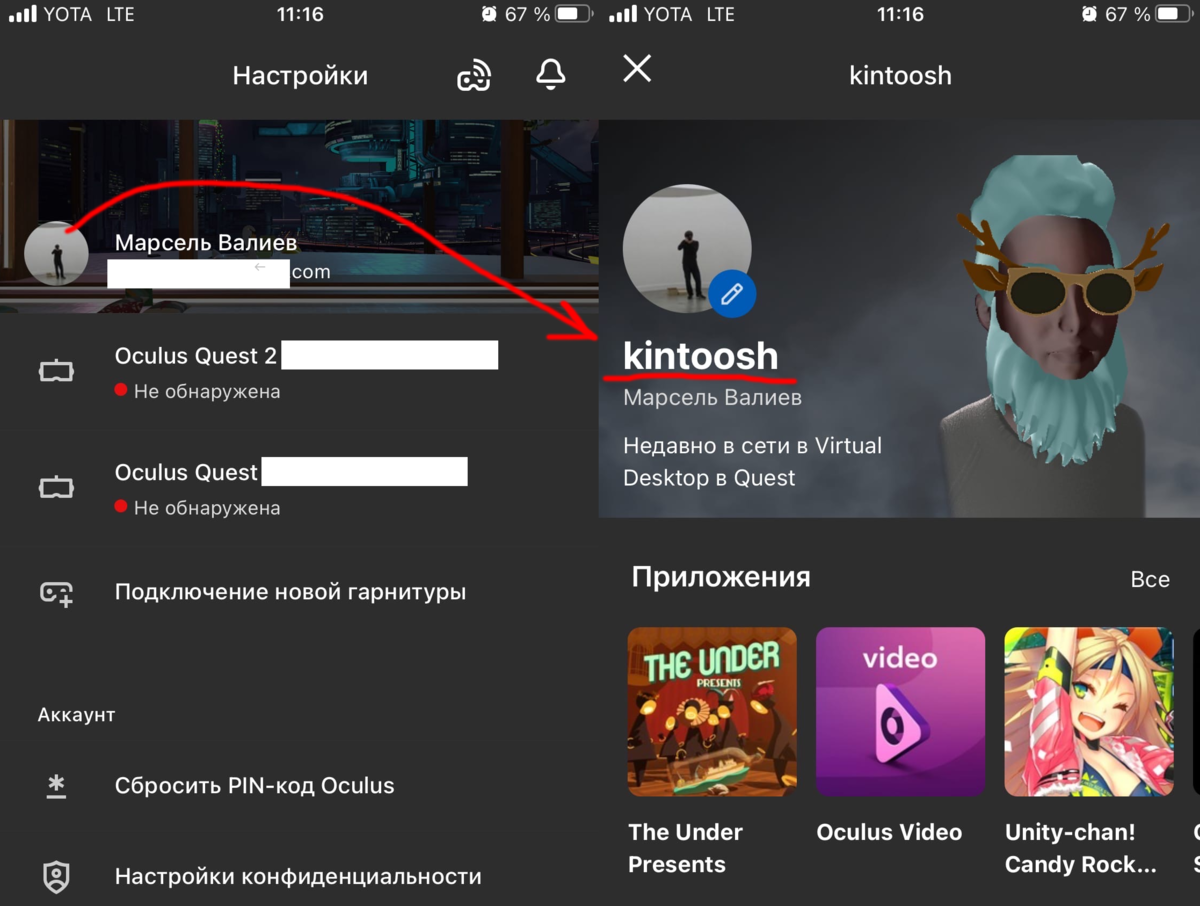Tap the kintoosh username heading
1200x906 pixels.
click(x=700, y=356)
